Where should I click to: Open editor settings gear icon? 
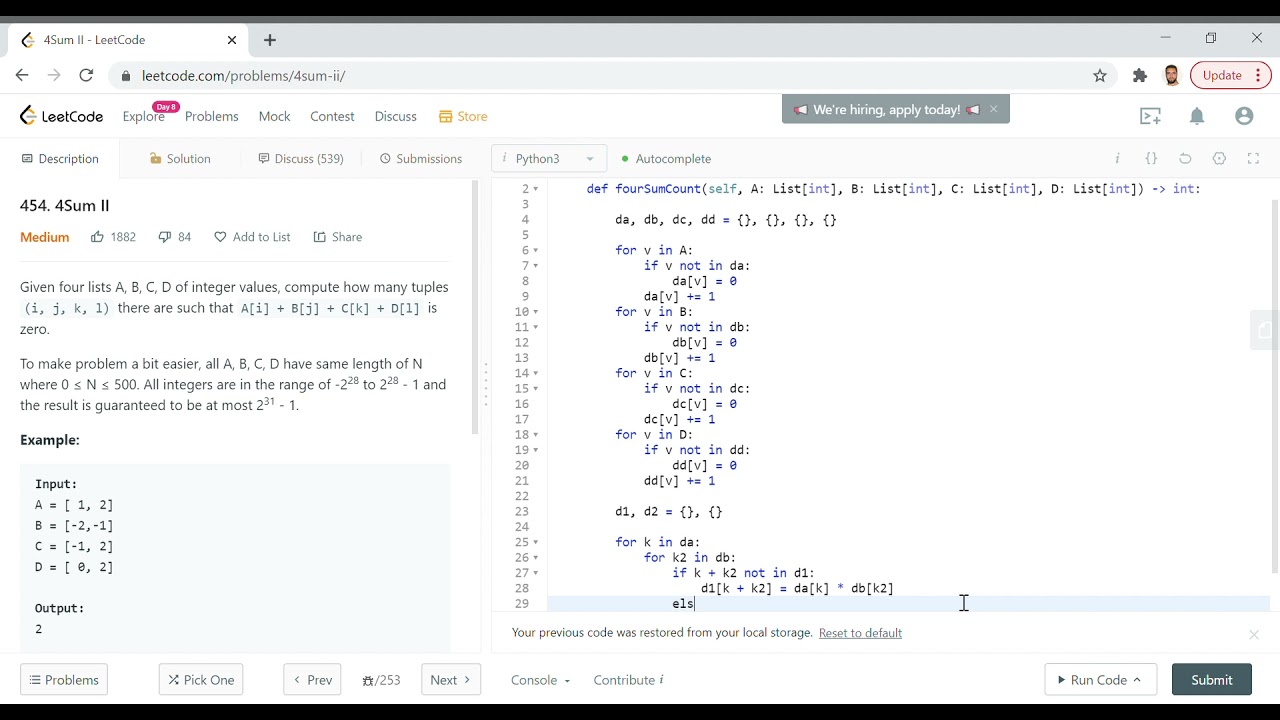[x=1219, y=158]
